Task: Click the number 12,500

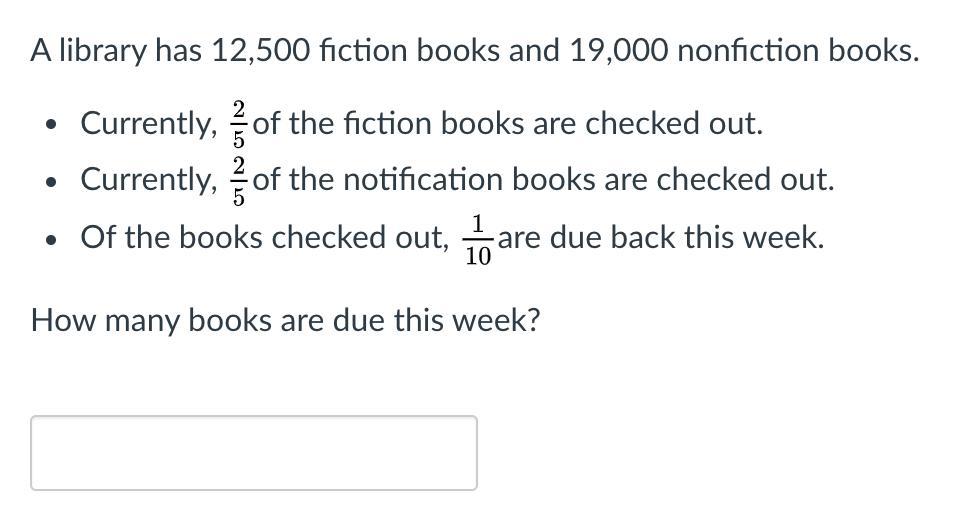Action: click(261, 51)
